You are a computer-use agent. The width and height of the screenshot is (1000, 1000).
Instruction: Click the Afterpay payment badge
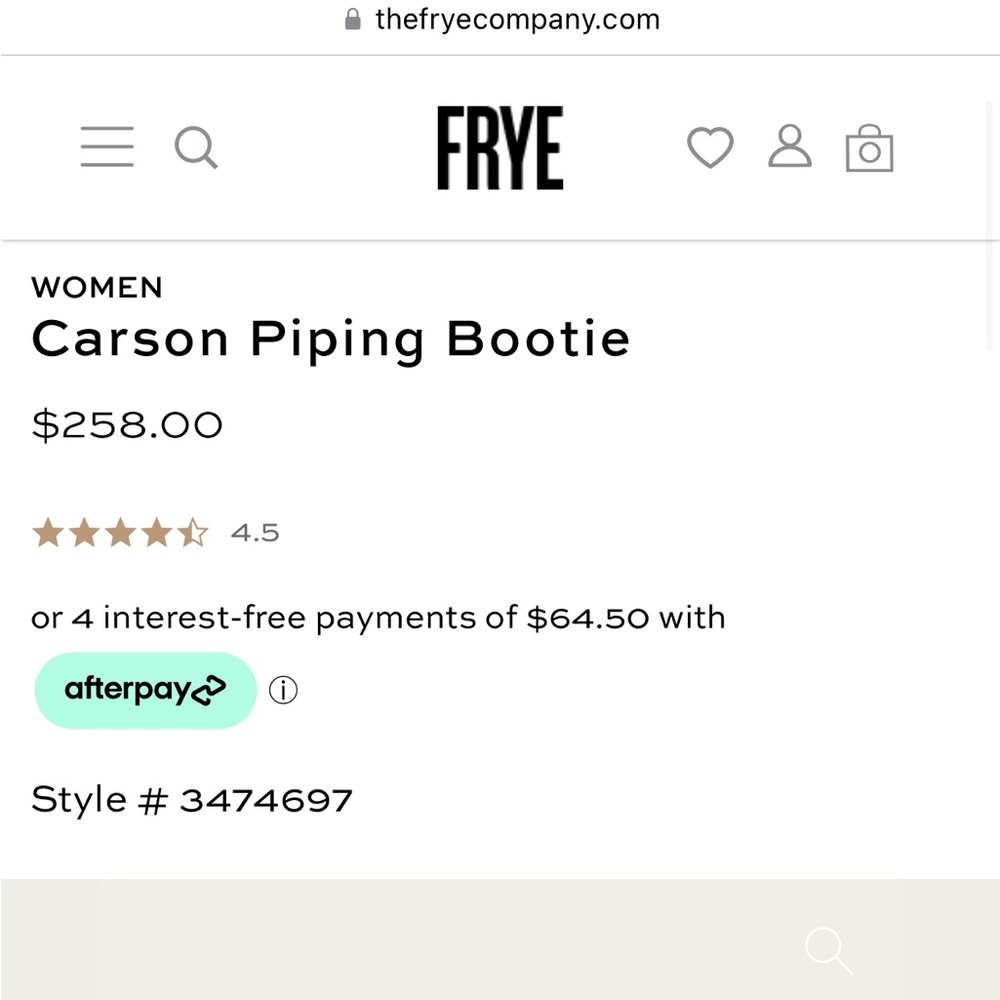coord(145,690)
